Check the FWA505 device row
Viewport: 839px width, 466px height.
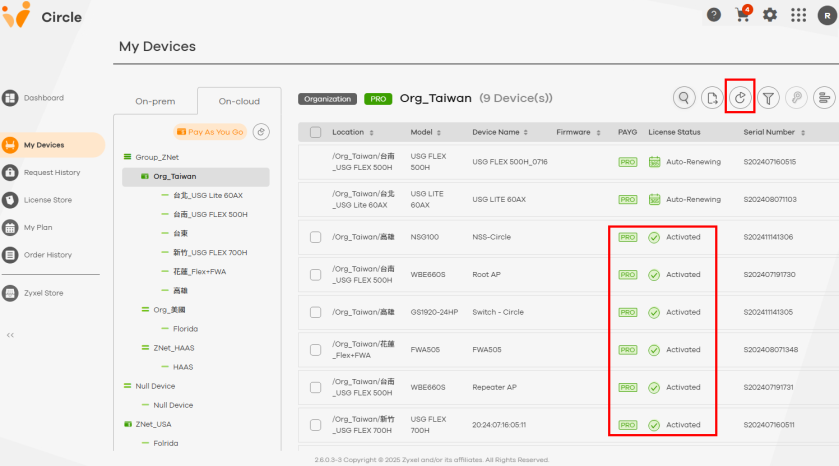point(316,350)
